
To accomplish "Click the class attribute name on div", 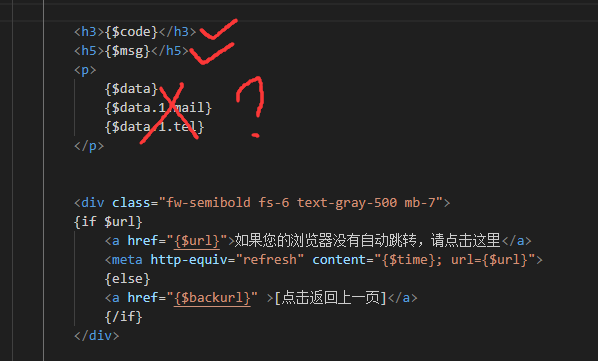I will [x=131, y=203].
